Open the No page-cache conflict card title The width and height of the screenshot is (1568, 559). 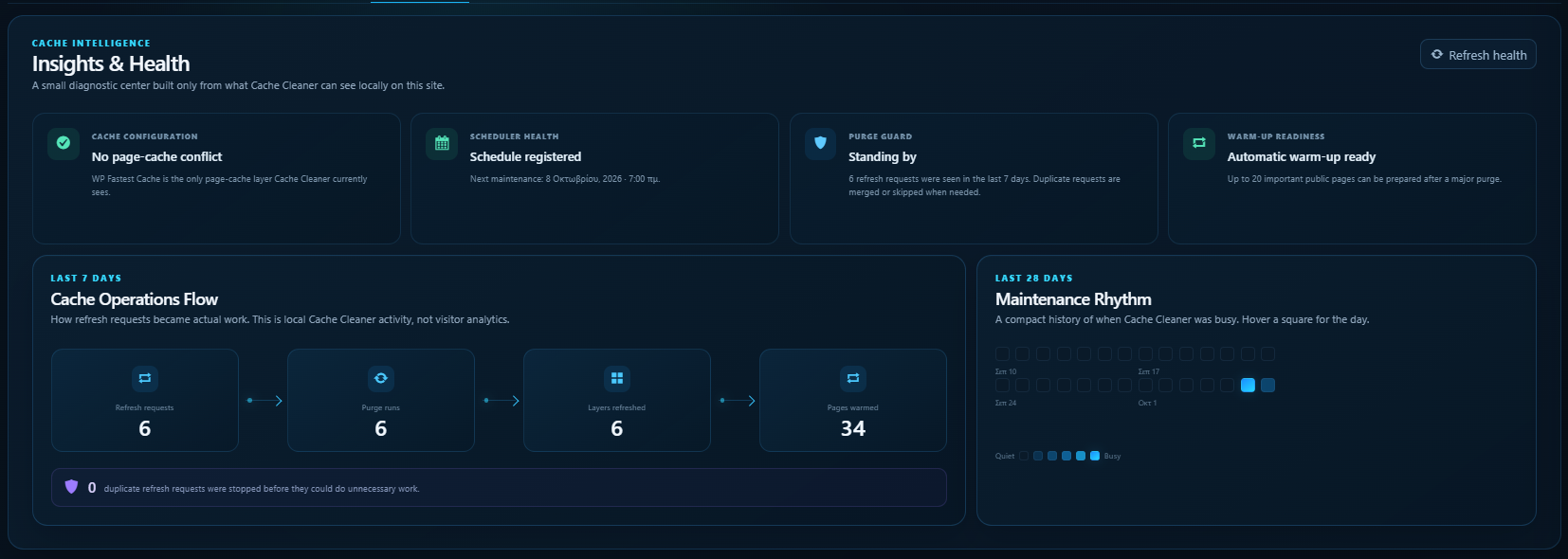(x=156, y=157)
